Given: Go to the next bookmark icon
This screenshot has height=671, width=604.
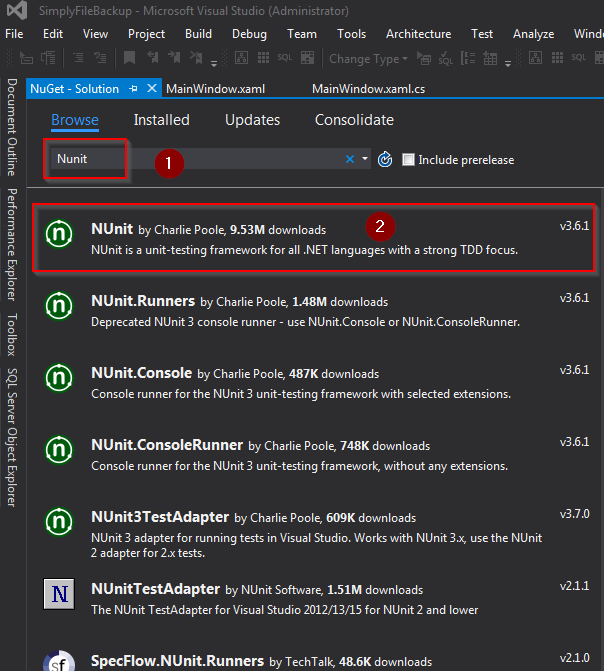Looking at the screenshot, I should tap(174, 58).
